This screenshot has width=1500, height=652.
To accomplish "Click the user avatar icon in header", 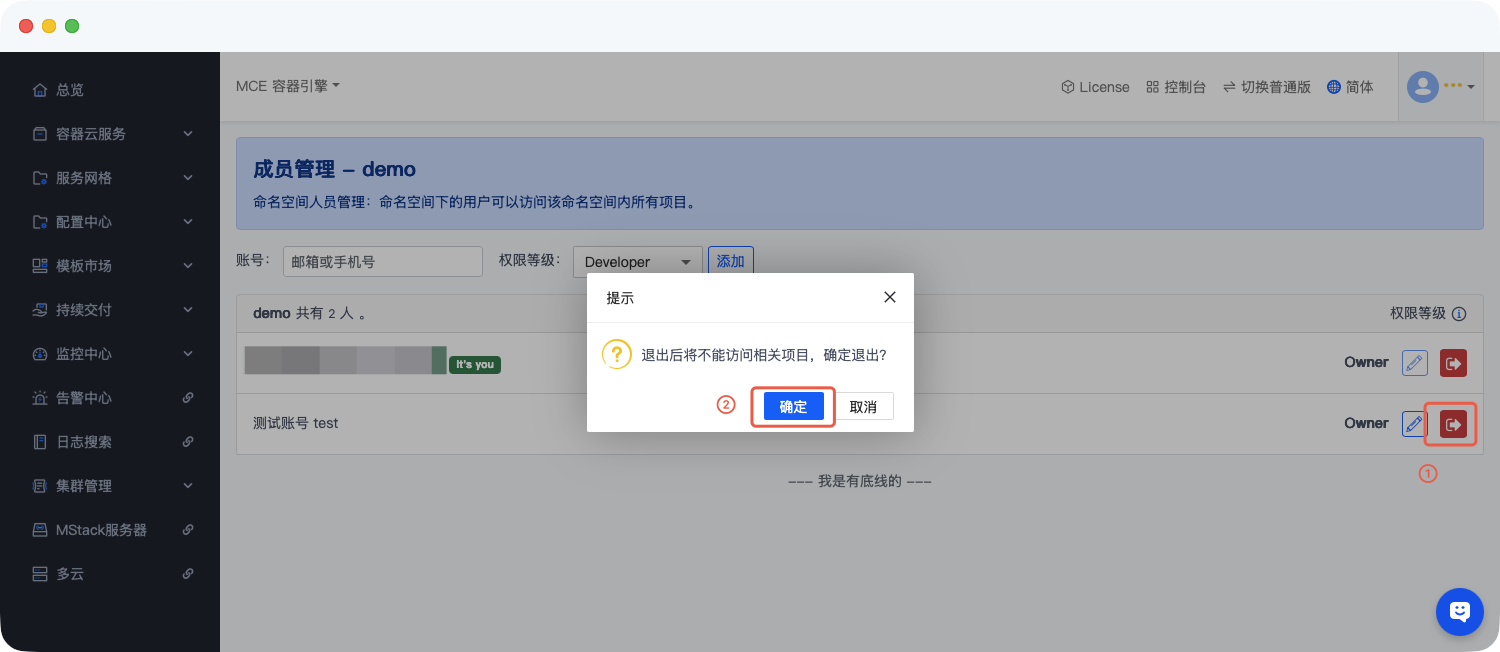I will click(x=1422, y=87).
